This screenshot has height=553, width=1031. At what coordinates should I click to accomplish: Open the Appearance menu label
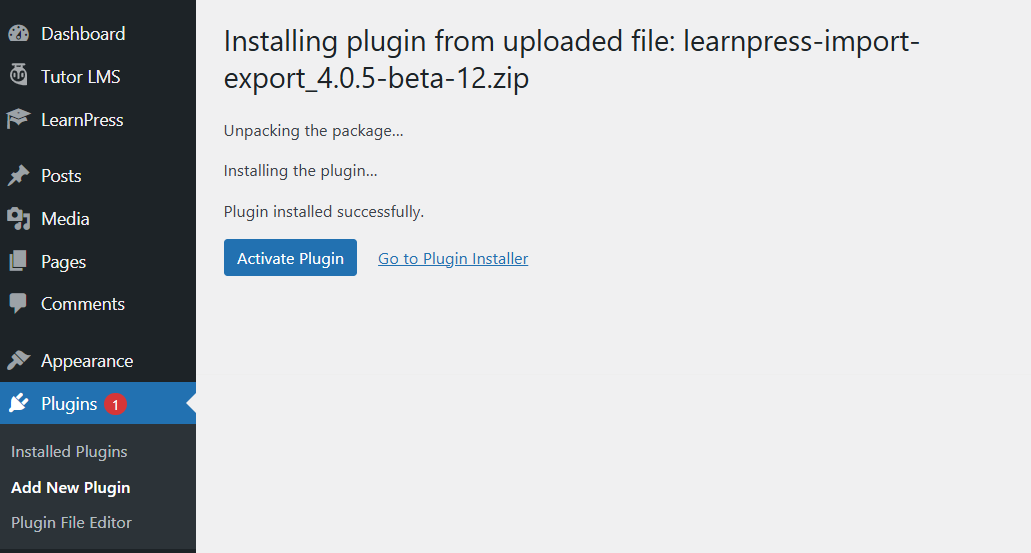(x=87, y=361)
